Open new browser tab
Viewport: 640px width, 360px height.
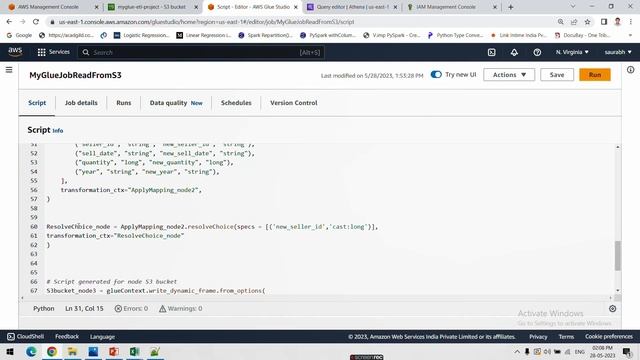click(511, 7)
